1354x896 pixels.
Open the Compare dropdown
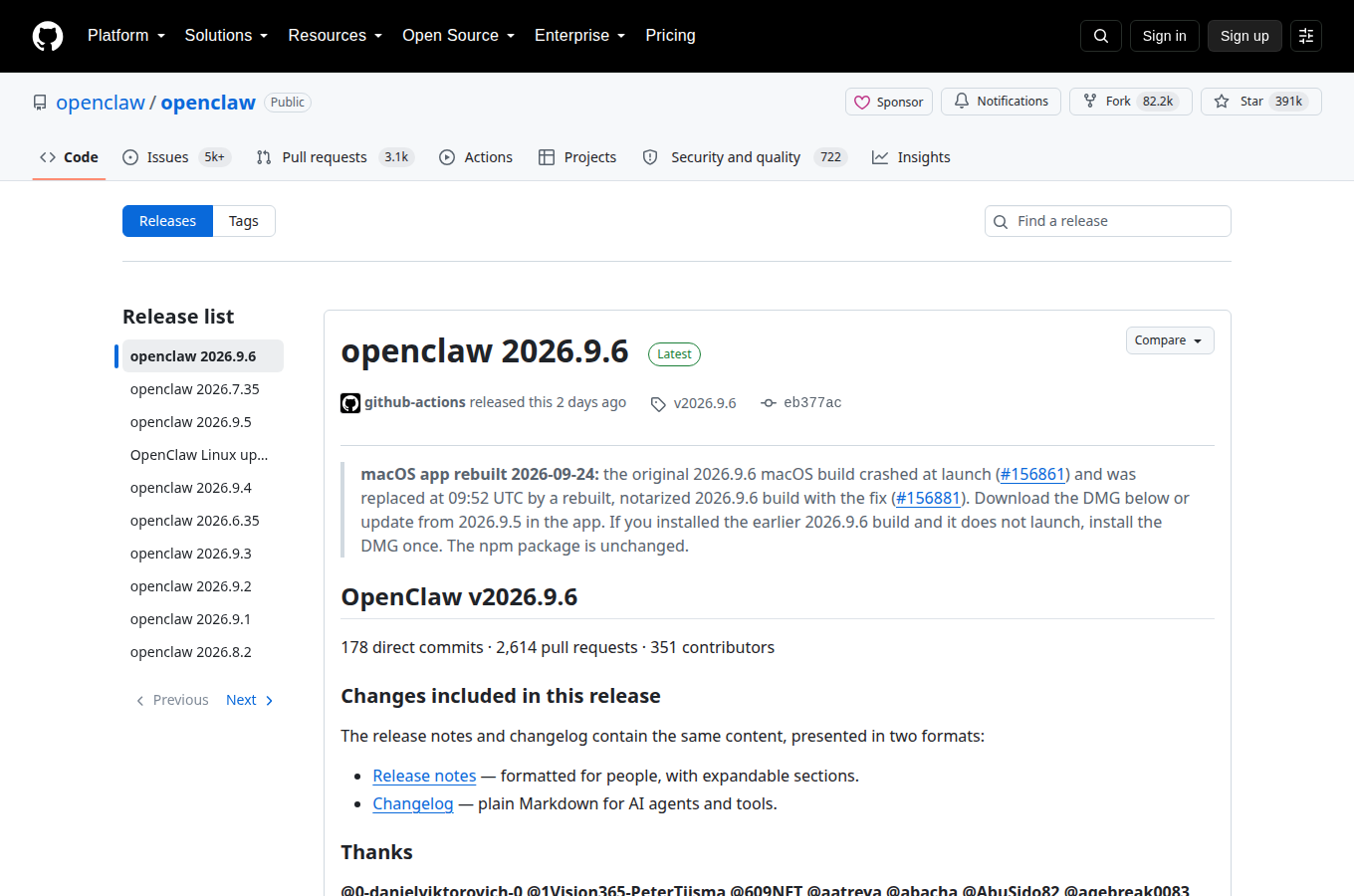pos(1170,340)
